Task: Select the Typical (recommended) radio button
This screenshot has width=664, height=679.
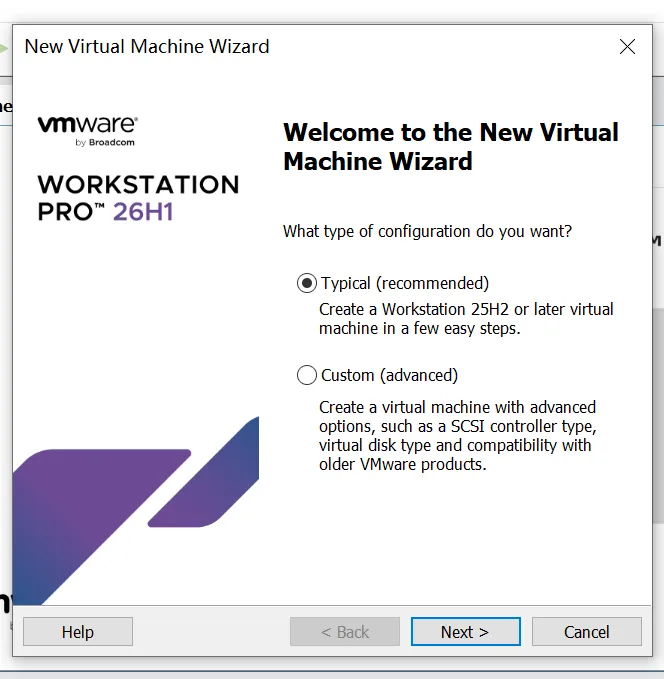Action: 307,283
